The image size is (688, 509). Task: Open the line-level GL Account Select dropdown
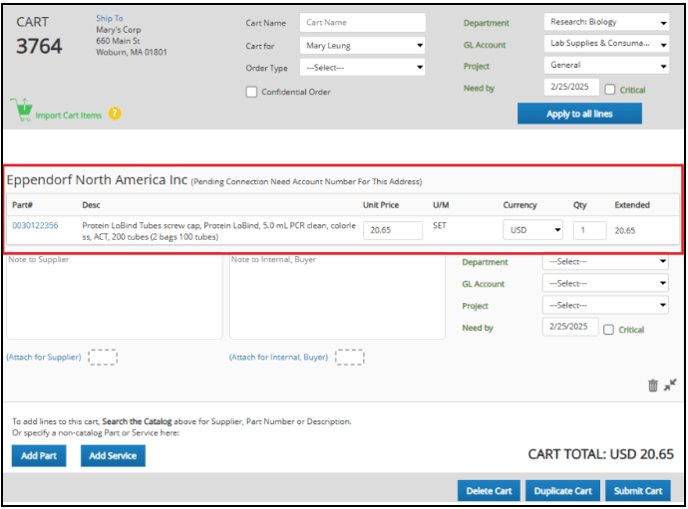(x=606, y=283)
